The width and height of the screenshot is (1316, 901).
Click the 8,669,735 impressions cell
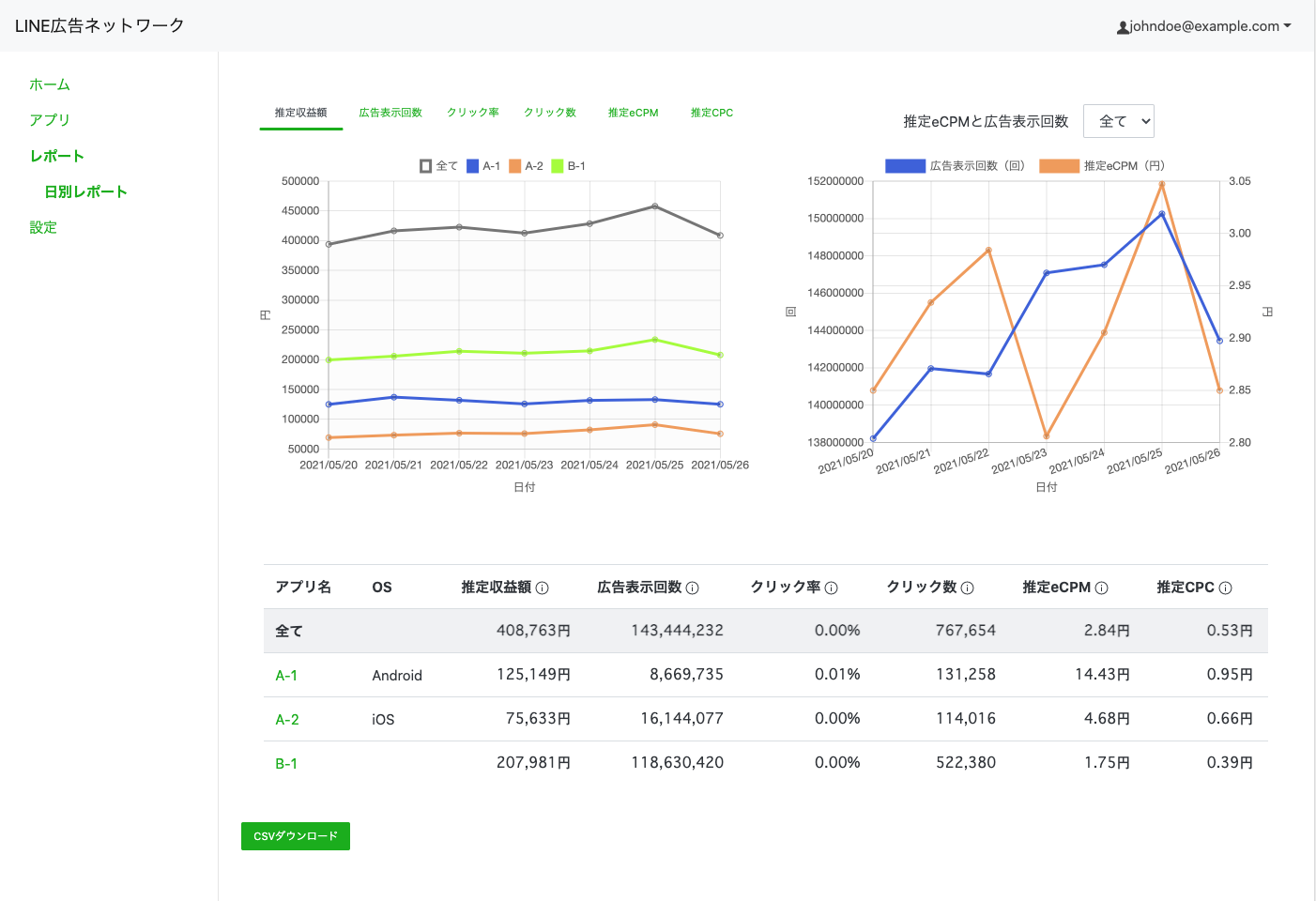687,675
